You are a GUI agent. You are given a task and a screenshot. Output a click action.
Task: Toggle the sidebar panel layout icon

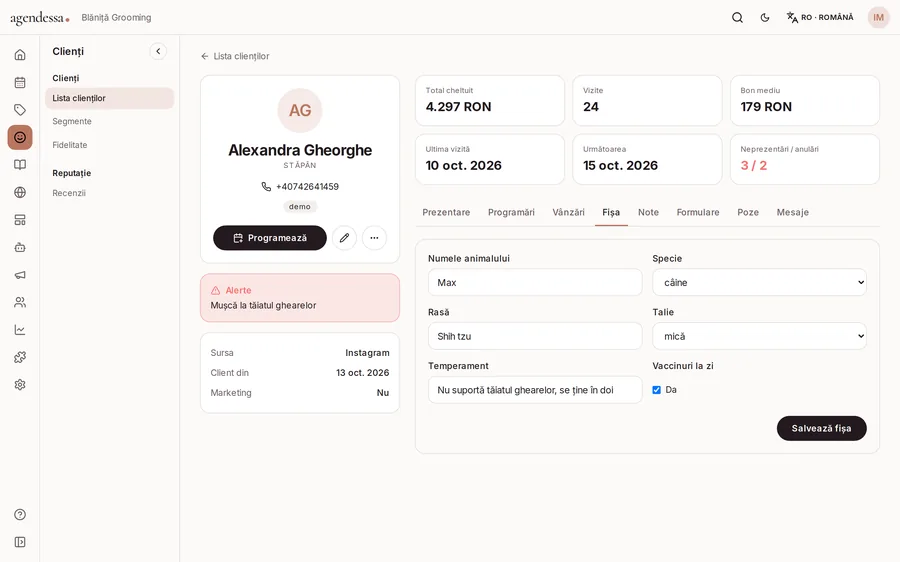pos(20,542)
